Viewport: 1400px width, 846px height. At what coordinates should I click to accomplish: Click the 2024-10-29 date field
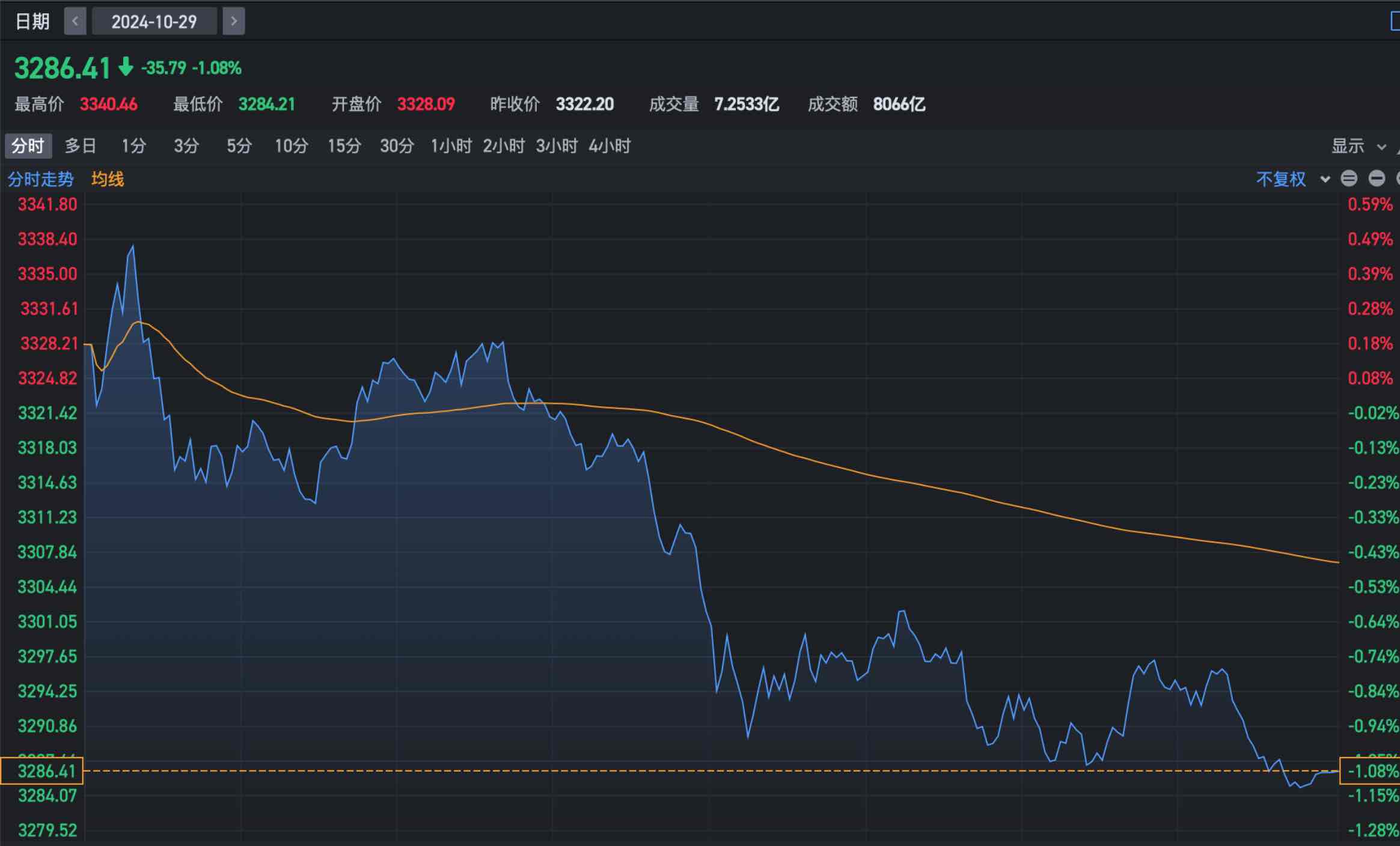coord(154,22)
